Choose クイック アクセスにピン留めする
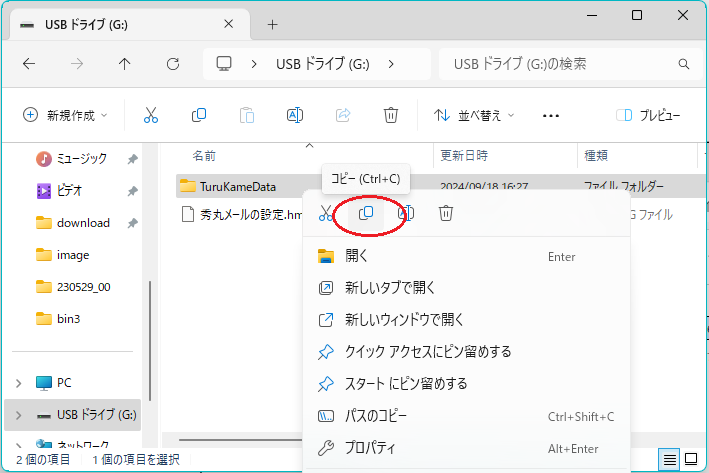The width and height of the screenshot is (709, 473). point(466,351)
